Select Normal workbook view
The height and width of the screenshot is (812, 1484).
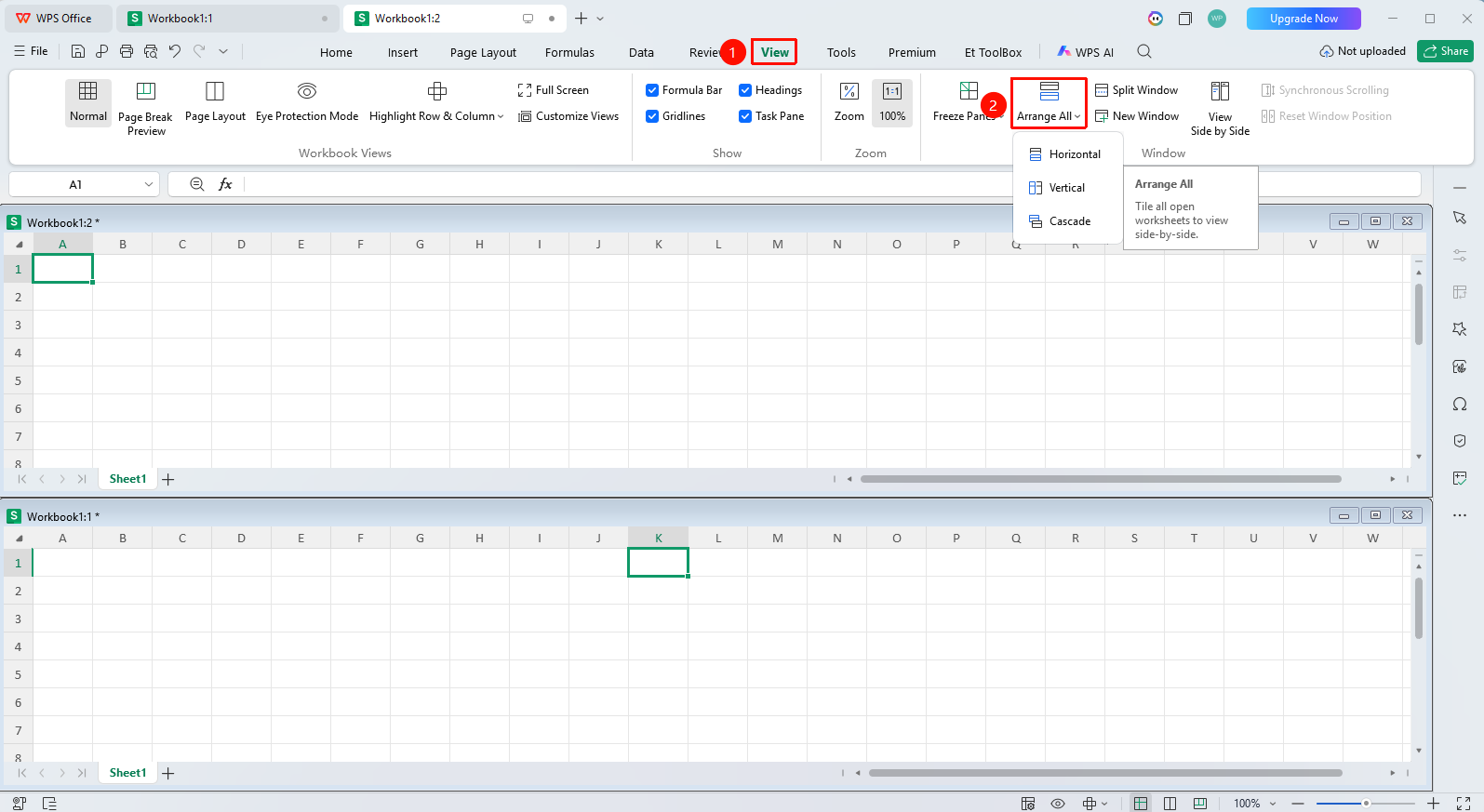(88, 102)
